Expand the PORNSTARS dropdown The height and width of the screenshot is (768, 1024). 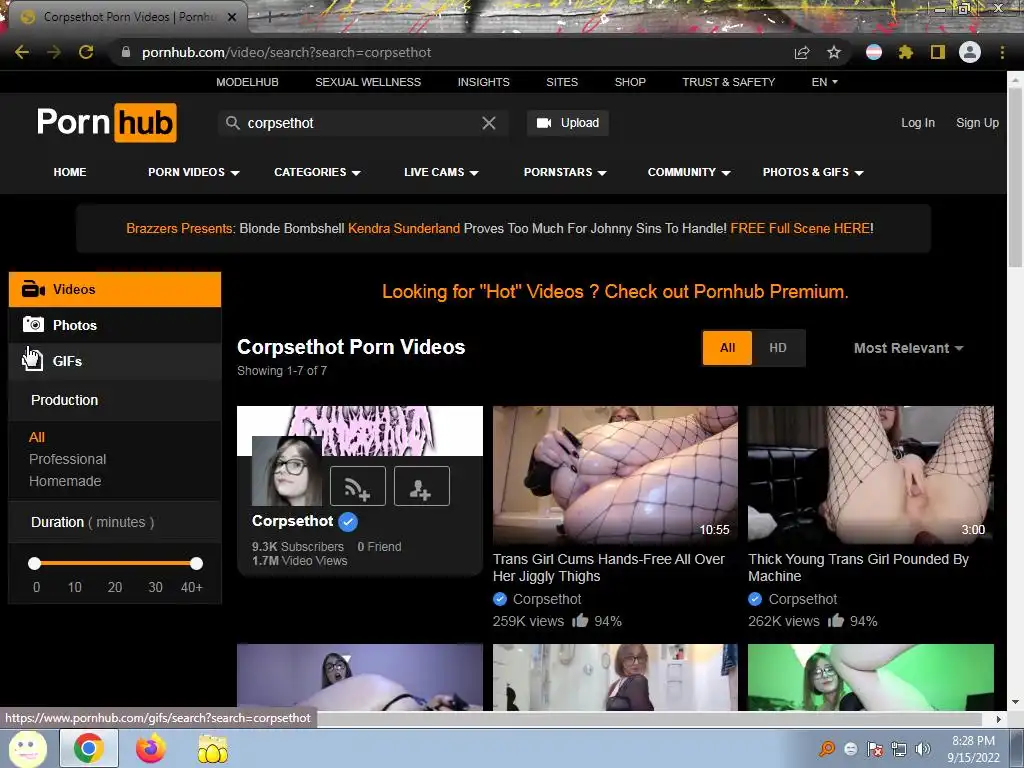pyautogui.click(x=565, y=172)
